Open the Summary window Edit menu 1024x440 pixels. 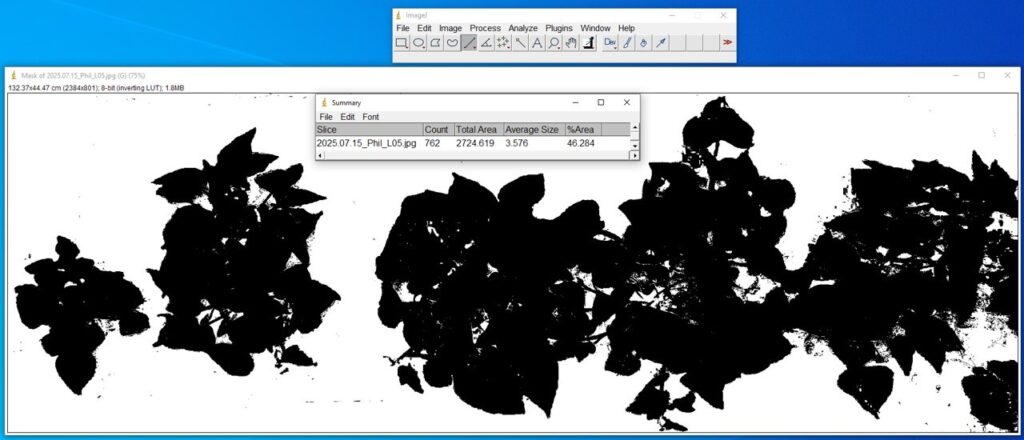(x=348, y=117)
